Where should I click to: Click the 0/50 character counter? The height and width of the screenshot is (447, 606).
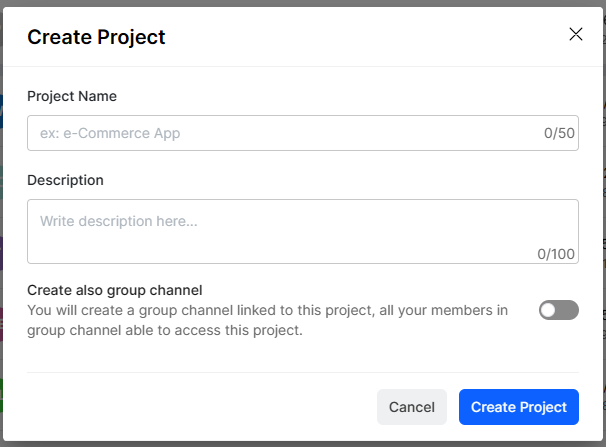pos(559,133)
